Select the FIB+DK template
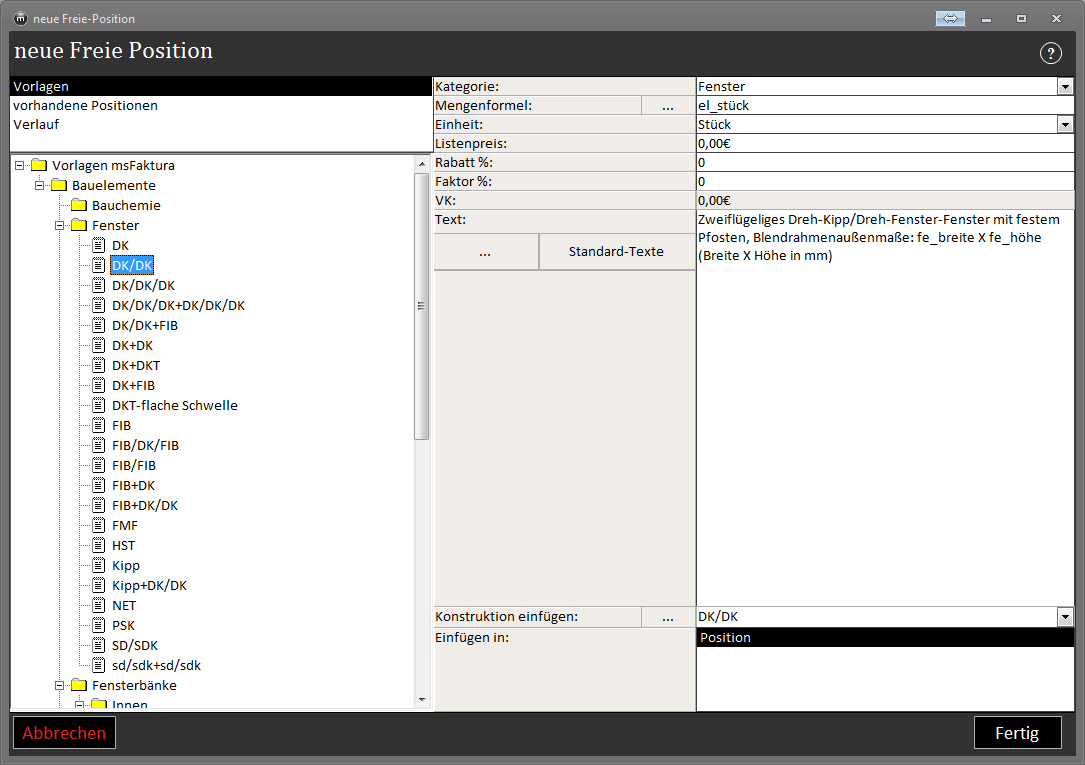Image resolution: width=1085 pixels, height=765 pixels. [x=134, y=486]
